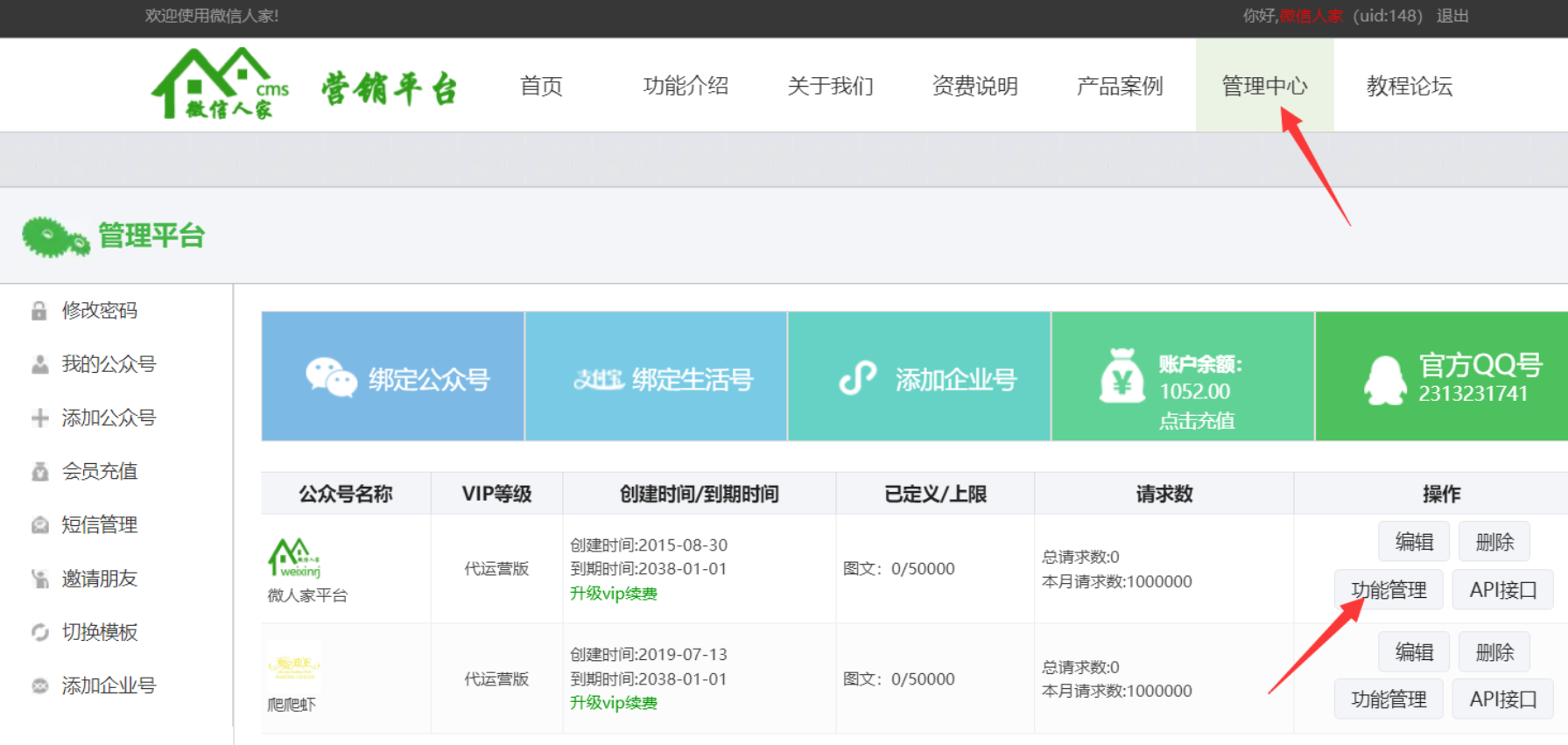Open 邀请朋友 in the sidebar

click(x=100, y=579)
